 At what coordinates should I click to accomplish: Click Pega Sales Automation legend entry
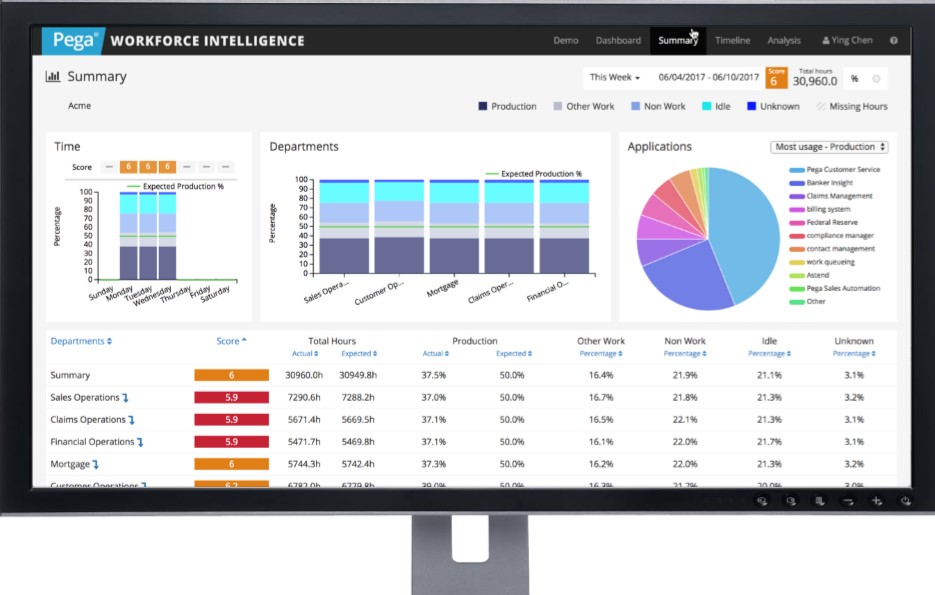[x=834, y=289]
